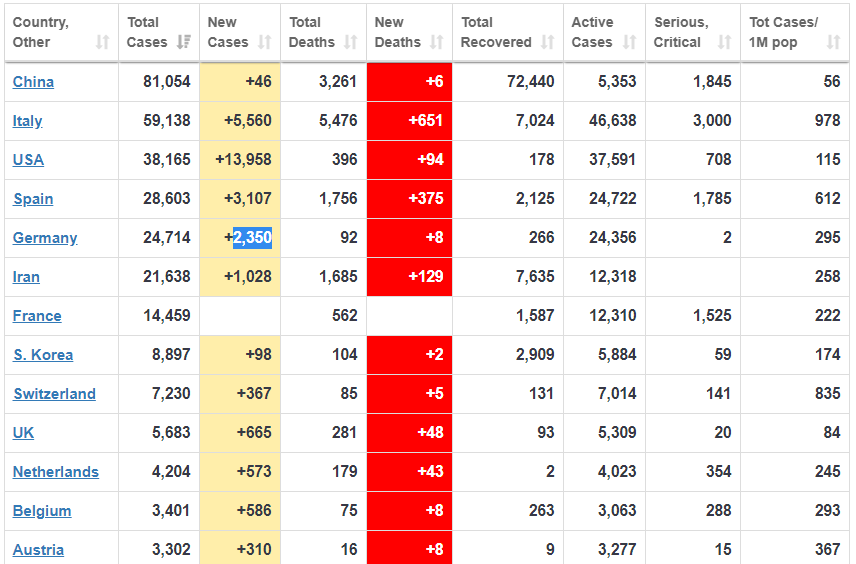Image resolution: width=856 pixels, height=564 pixels.
Task: Open the Italy country link
Action: point(27,121)
